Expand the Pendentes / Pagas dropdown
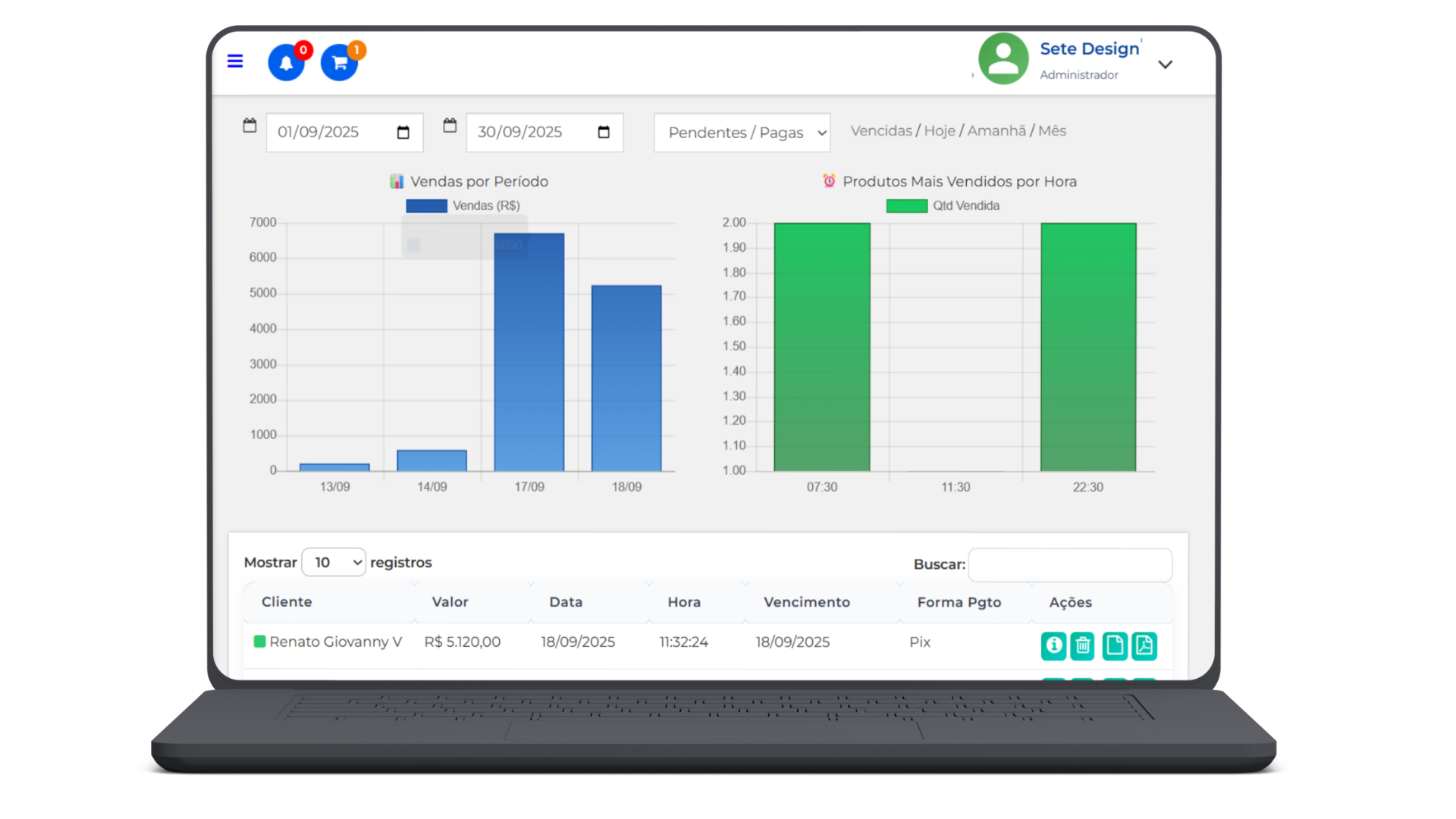The image size is (1456, 819). click(742, 133)
